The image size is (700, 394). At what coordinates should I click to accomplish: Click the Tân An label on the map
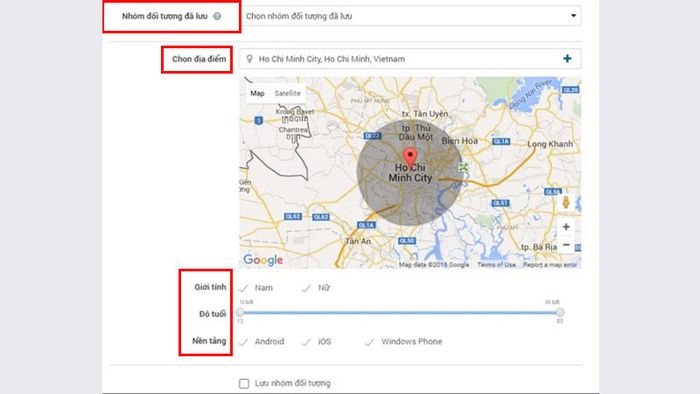tap(358, 241)
